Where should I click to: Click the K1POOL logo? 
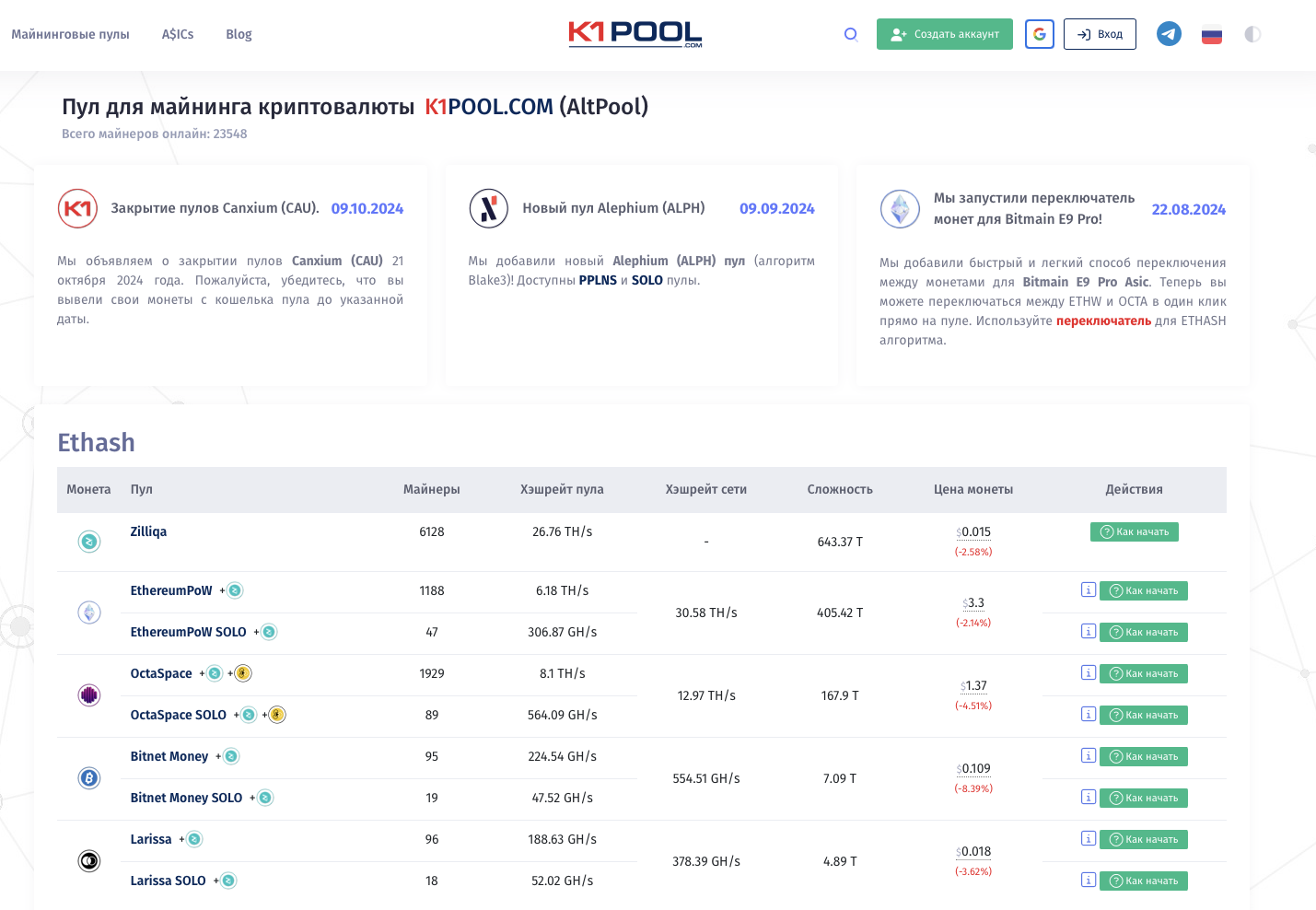click(635, 34)
